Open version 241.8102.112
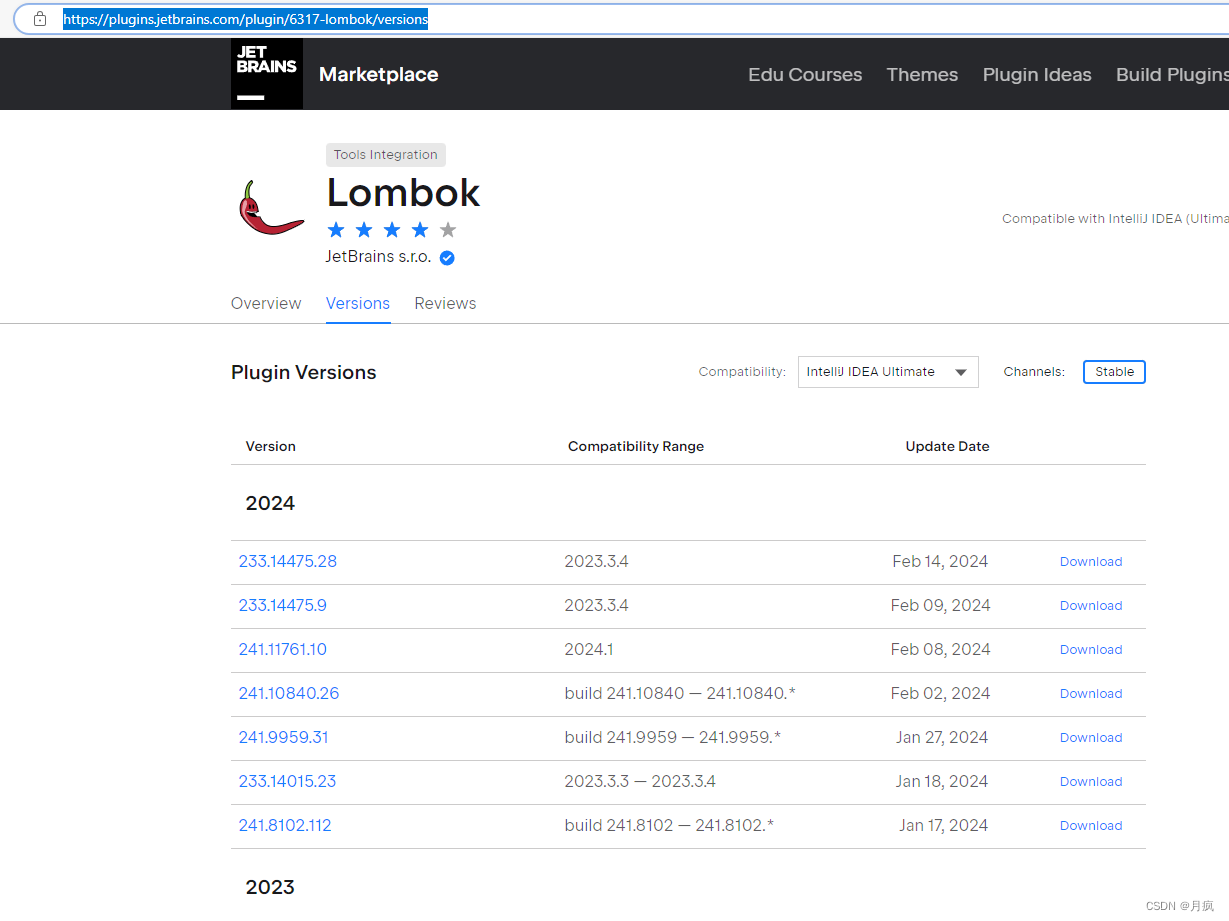1229x921 pixels. 285,826
